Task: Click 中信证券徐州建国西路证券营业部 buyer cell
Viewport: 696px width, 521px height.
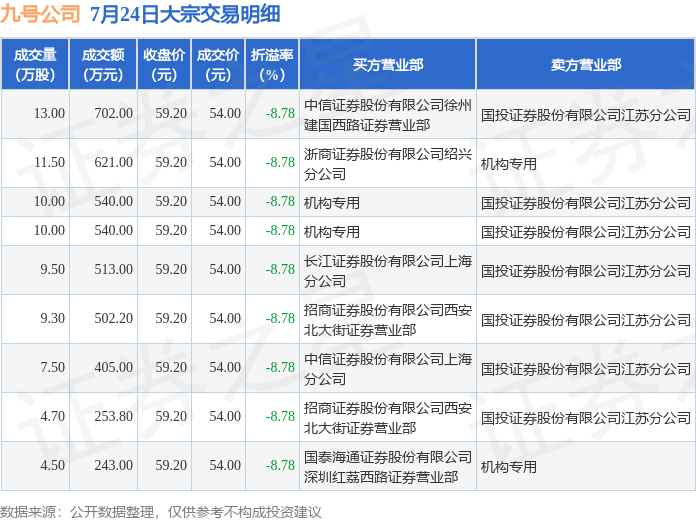Action: point(388,115)
